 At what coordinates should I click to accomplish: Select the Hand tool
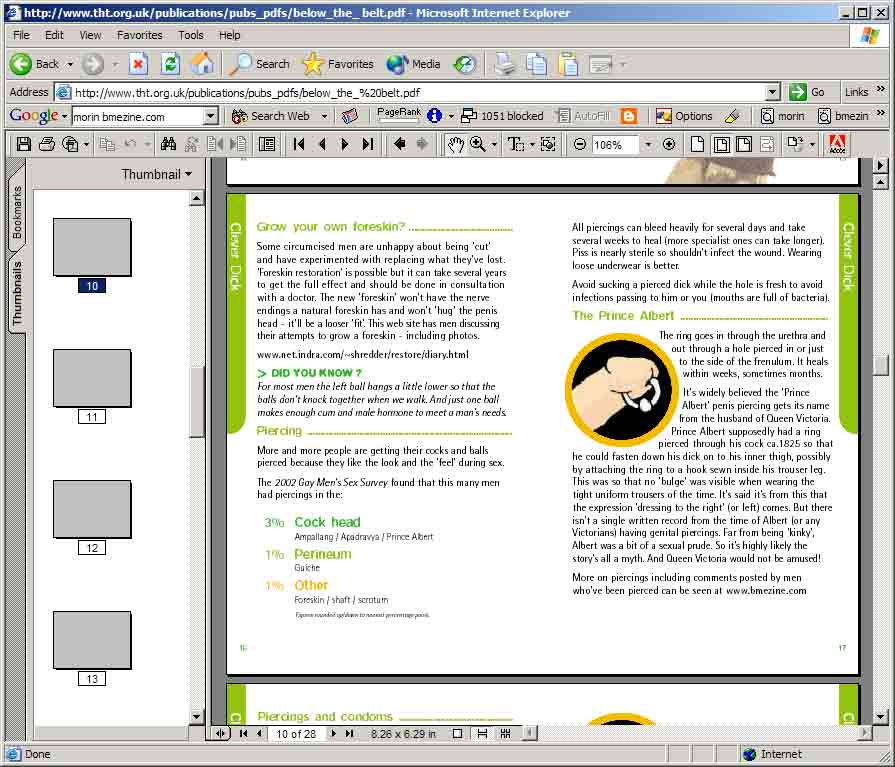coord(455,144)
